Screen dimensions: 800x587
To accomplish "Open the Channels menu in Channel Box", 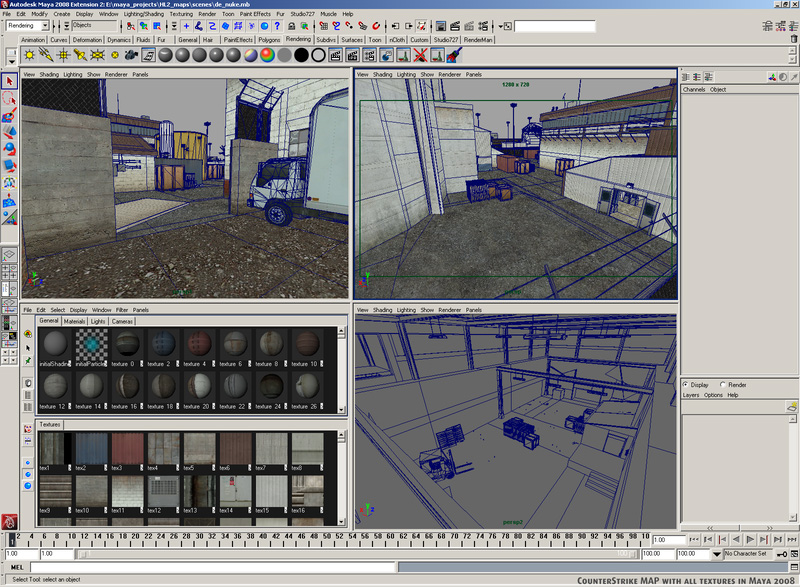I will point(694,89).
